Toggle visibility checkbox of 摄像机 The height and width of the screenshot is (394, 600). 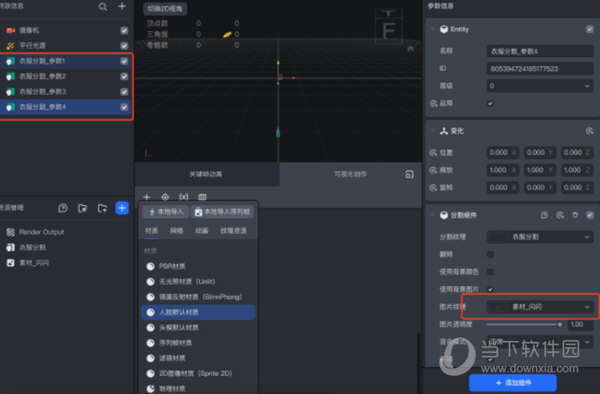[x=124, y=30]
